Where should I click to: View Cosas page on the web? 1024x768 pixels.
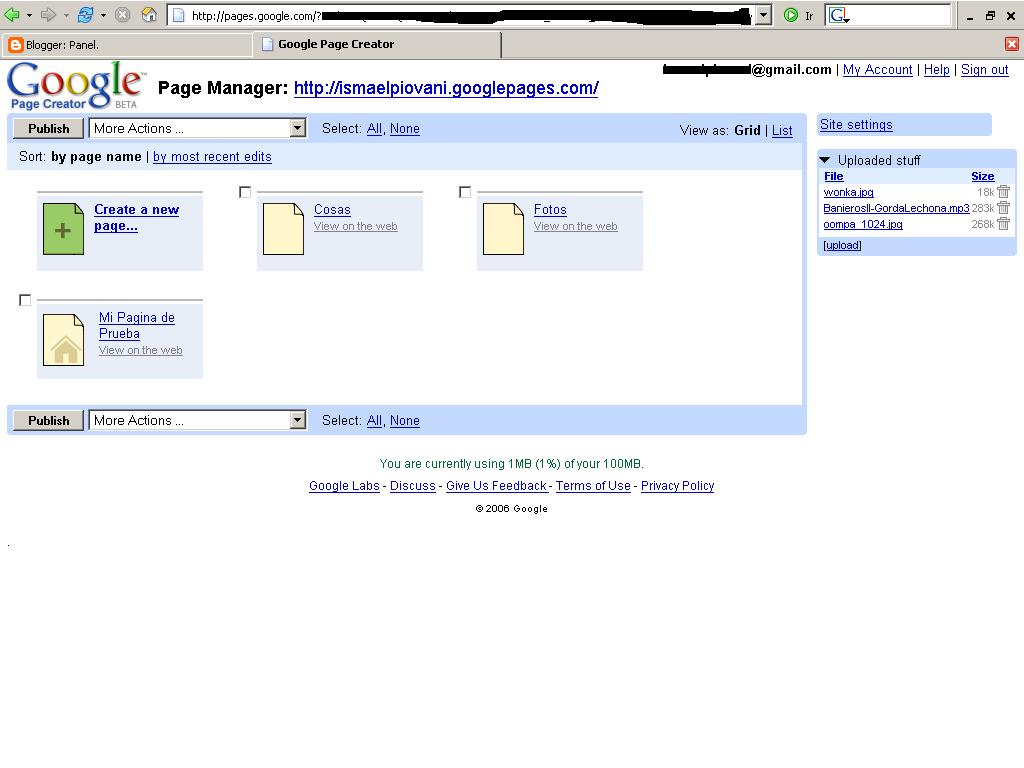(355, 226)
